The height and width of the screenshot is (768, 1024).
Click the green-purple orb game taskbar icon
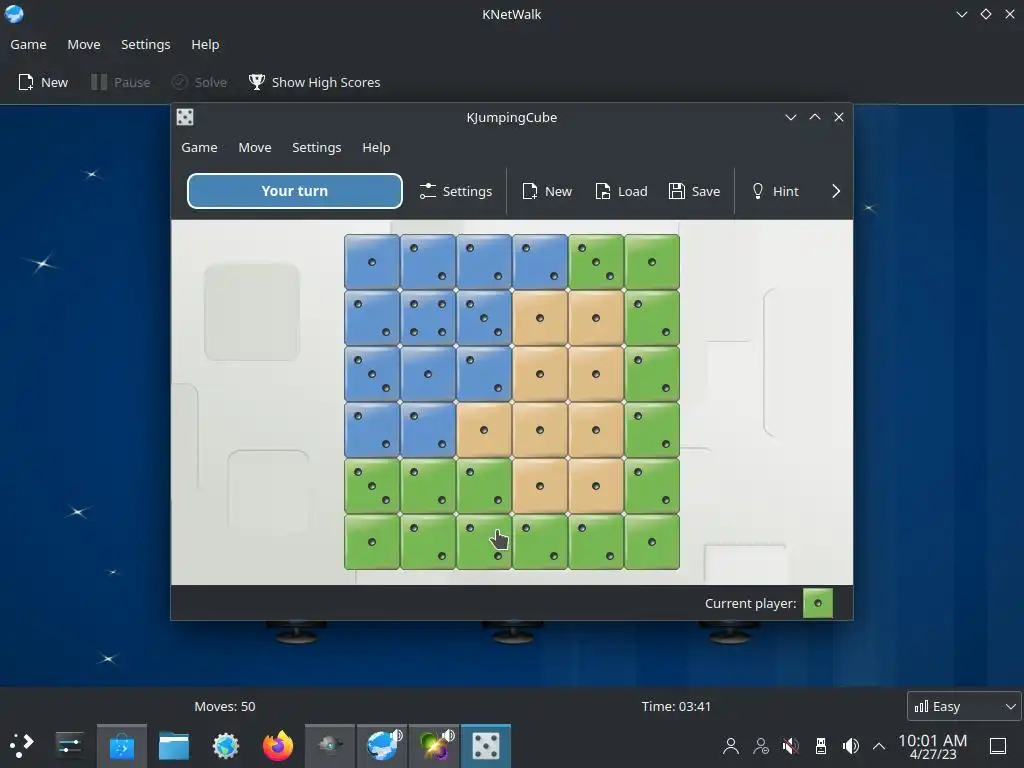pos(434,746)
